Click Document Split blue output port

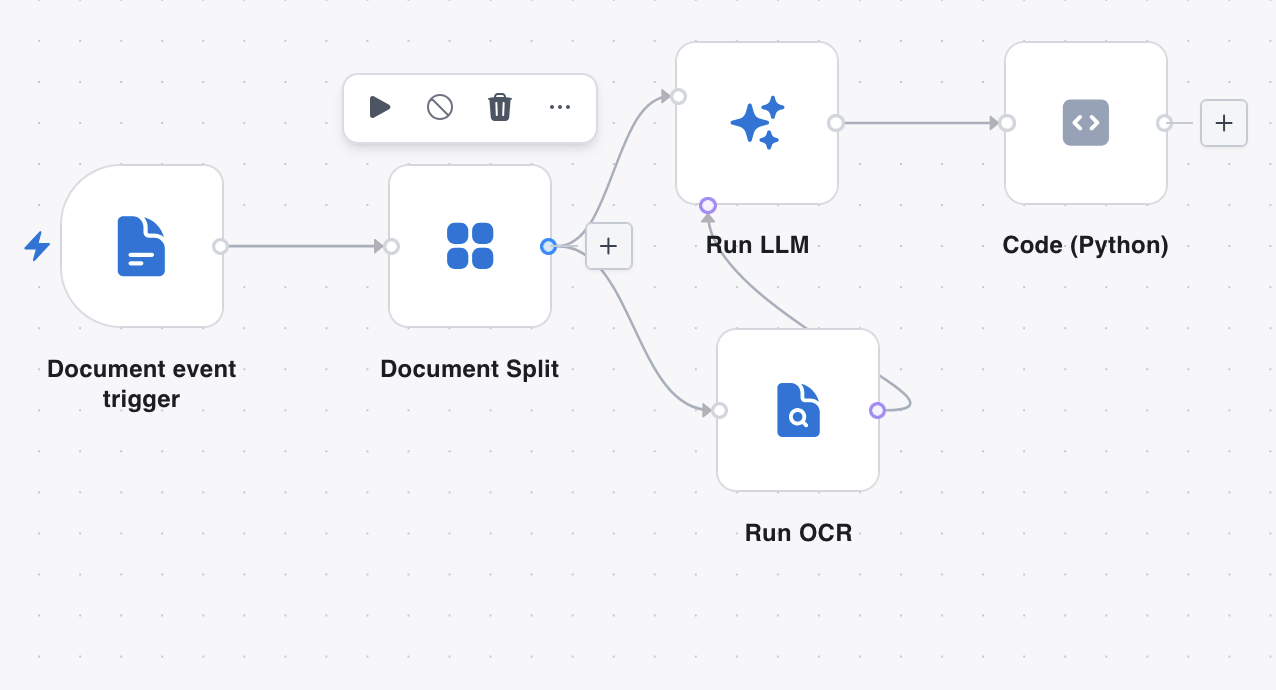(x=548, y=246)
